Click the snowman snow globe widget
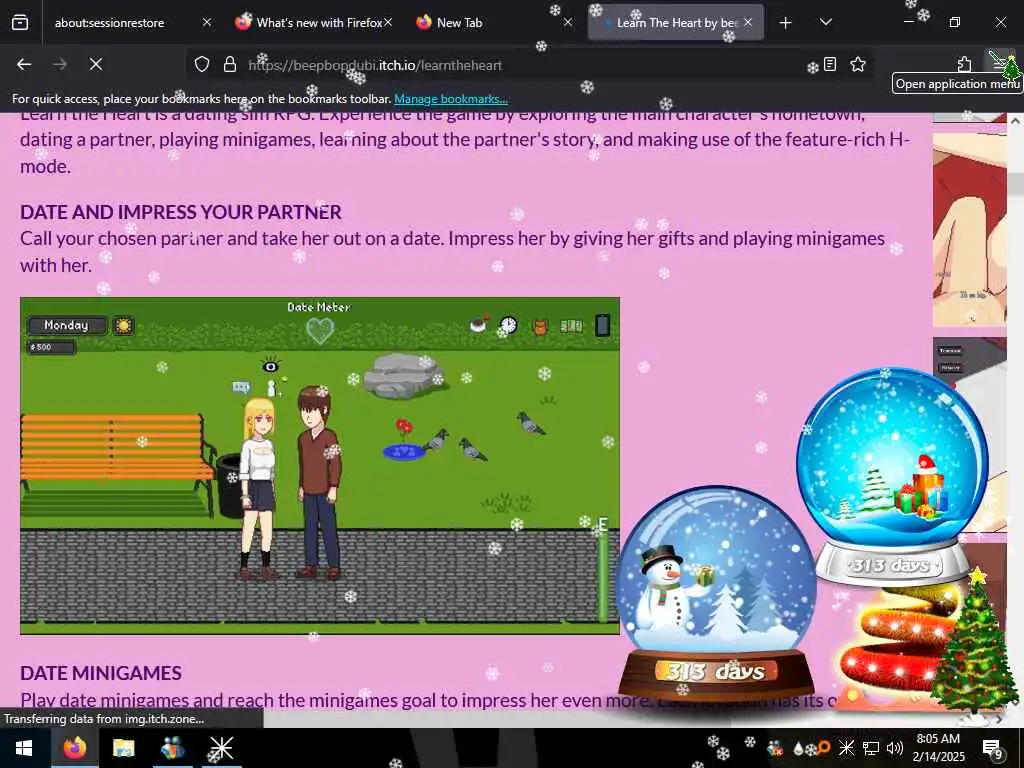The height and width of the screenshot is (768, 1024). tap(716, 593)
